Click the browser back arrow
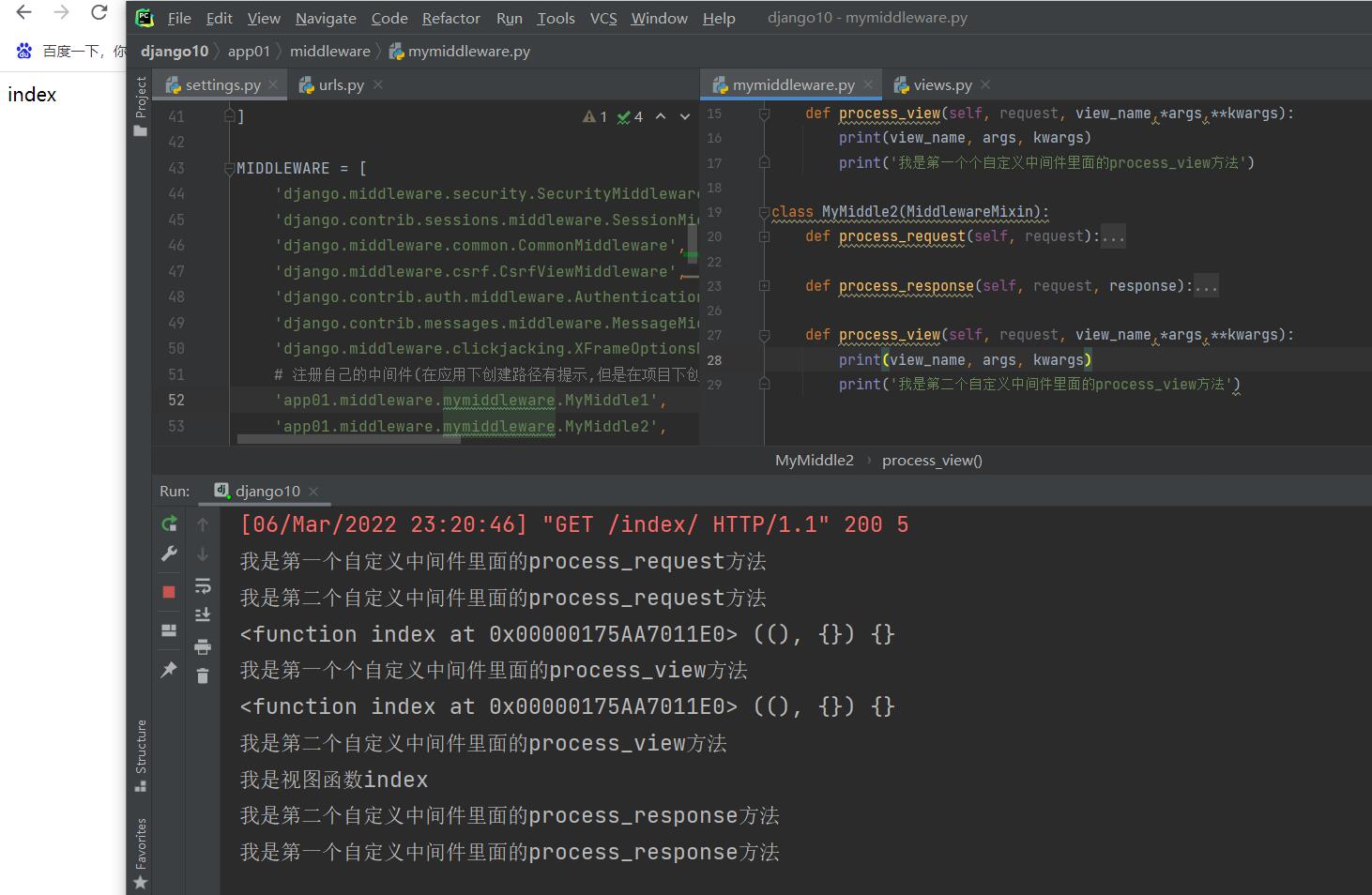This screenshot has height=895, width=1372. pyautogui.click(x=24, y=13)
